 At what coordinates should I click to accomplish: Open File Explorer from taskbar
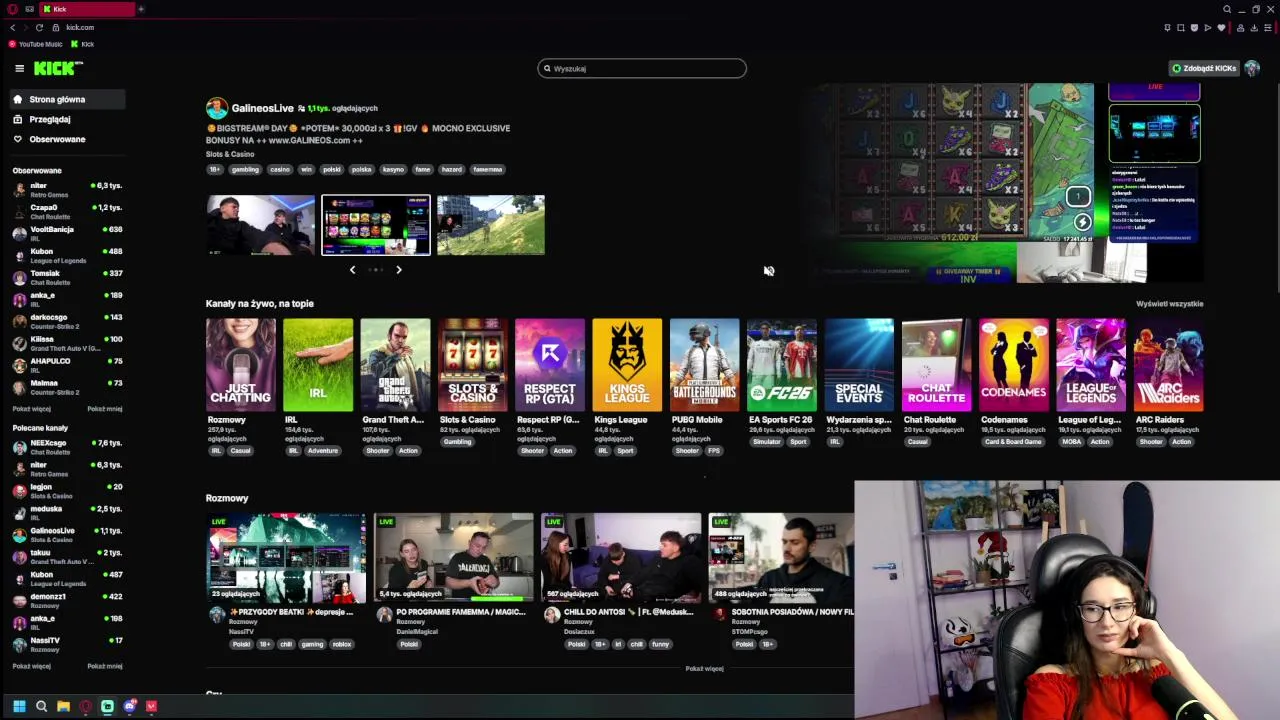[x=63, y=706]
